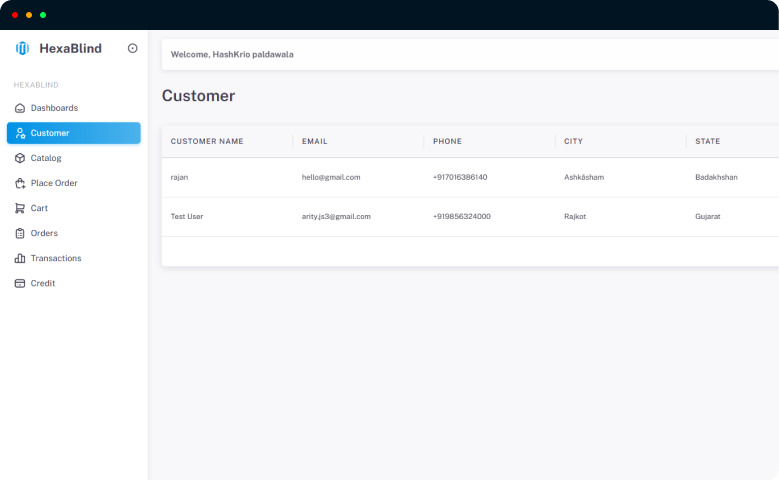Sort by Phone column header
Image resolution: width=779 pixels, height=480 pixels.
click(447, 141)
